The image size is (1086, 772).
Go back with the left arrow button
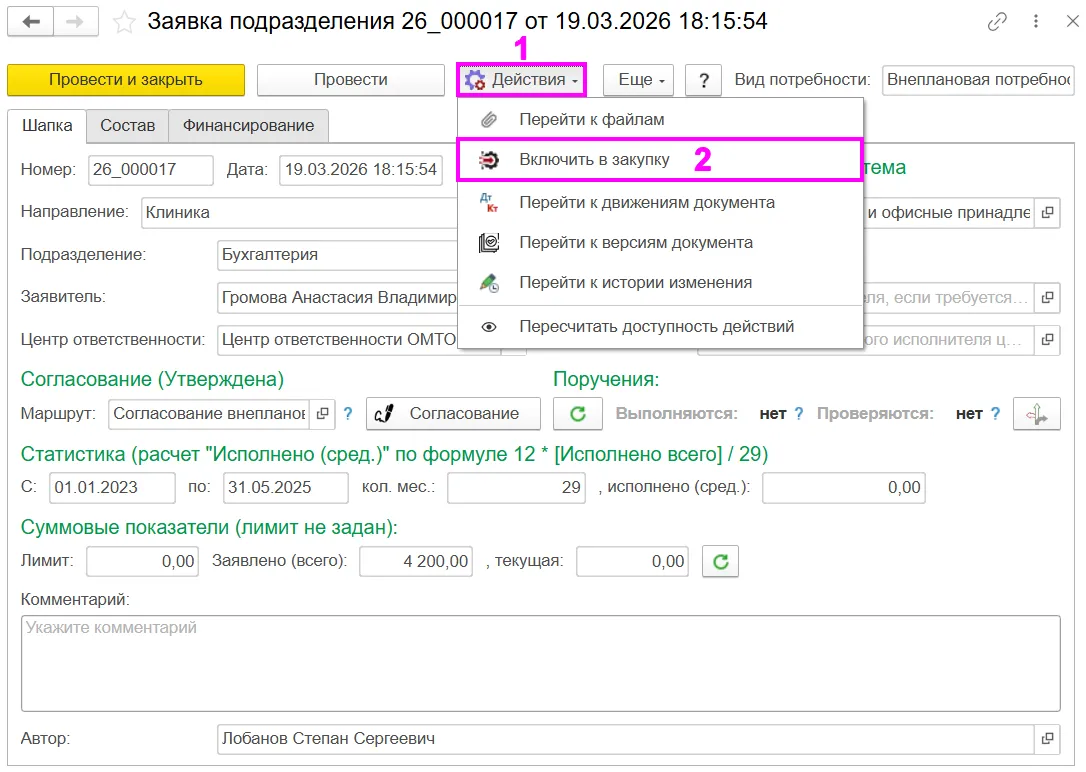click(x=30, y=21)
